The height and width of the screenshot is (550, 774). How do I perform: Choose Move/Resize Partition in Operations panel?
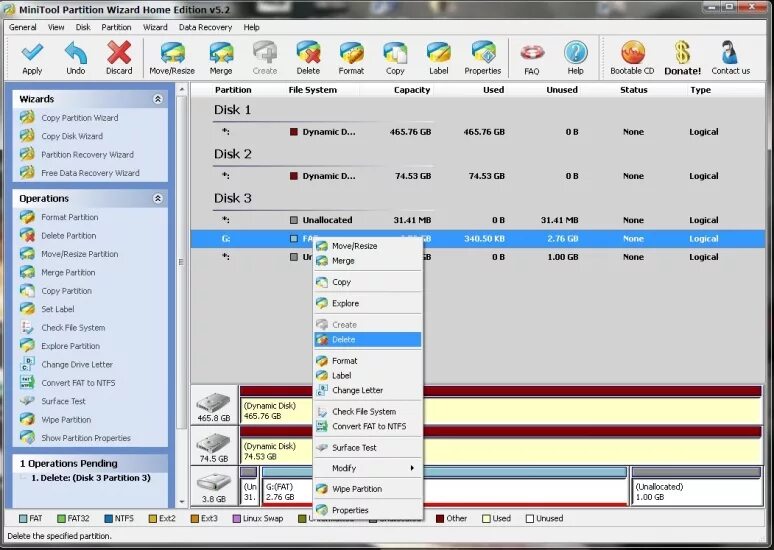coord(79,254)
